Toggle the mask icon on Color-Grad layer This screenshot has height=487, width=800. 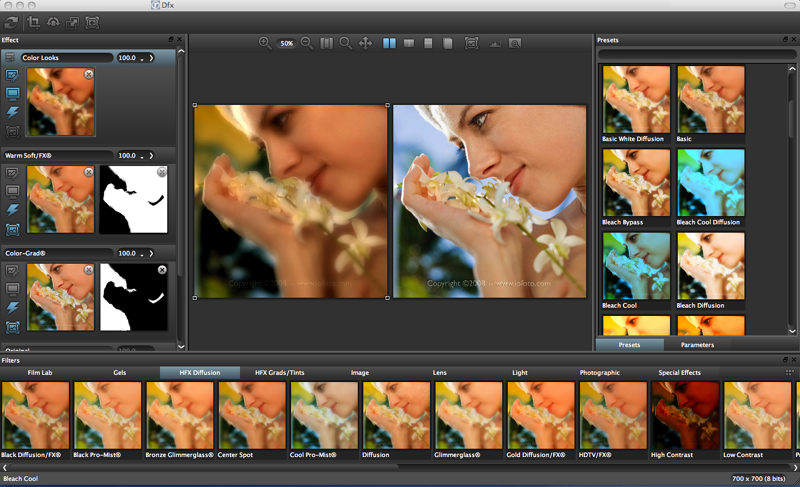13,326
